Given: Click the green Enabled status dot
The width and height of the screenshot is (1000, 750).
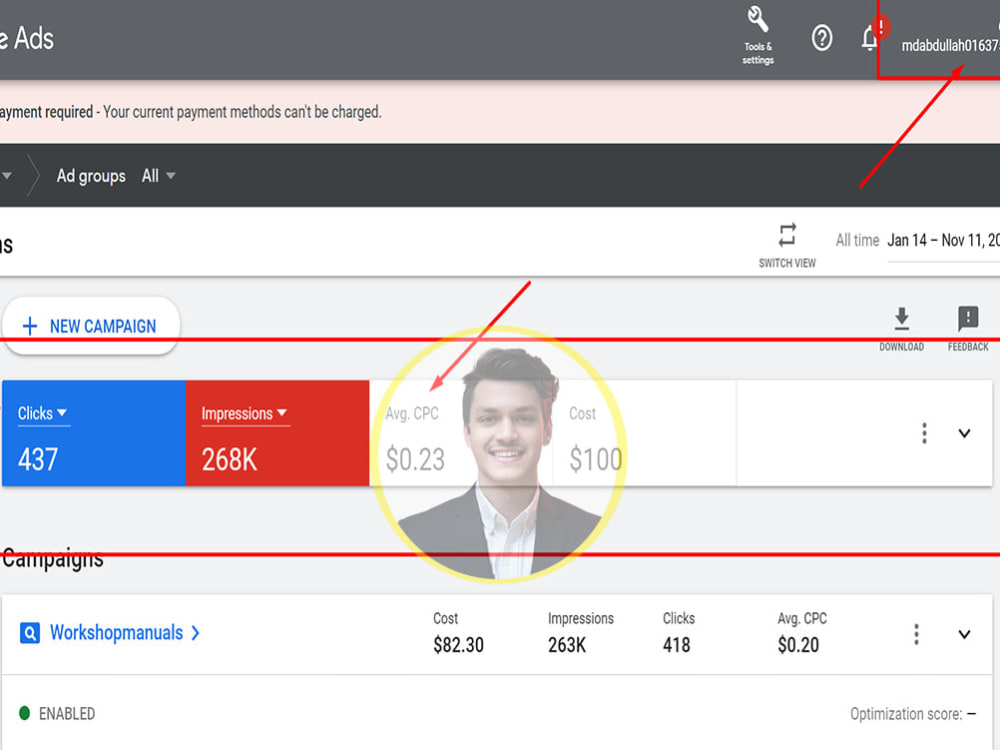Looking at the screenshot, I should pyautogui.click(x=25, y=713).
